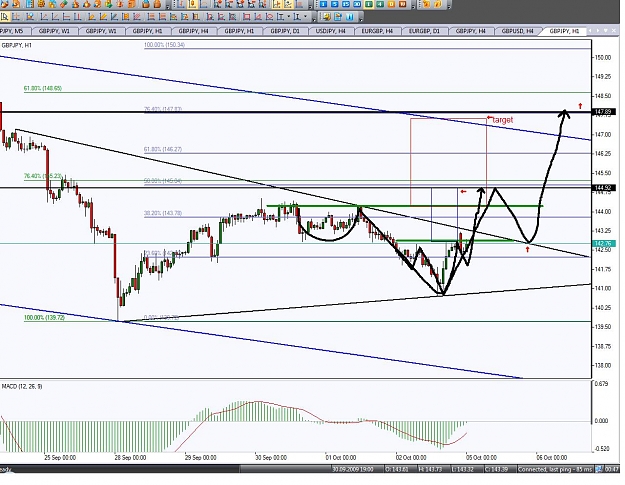
Task: Open the GBPJPY, D1 chart tab
Action: 285,31
